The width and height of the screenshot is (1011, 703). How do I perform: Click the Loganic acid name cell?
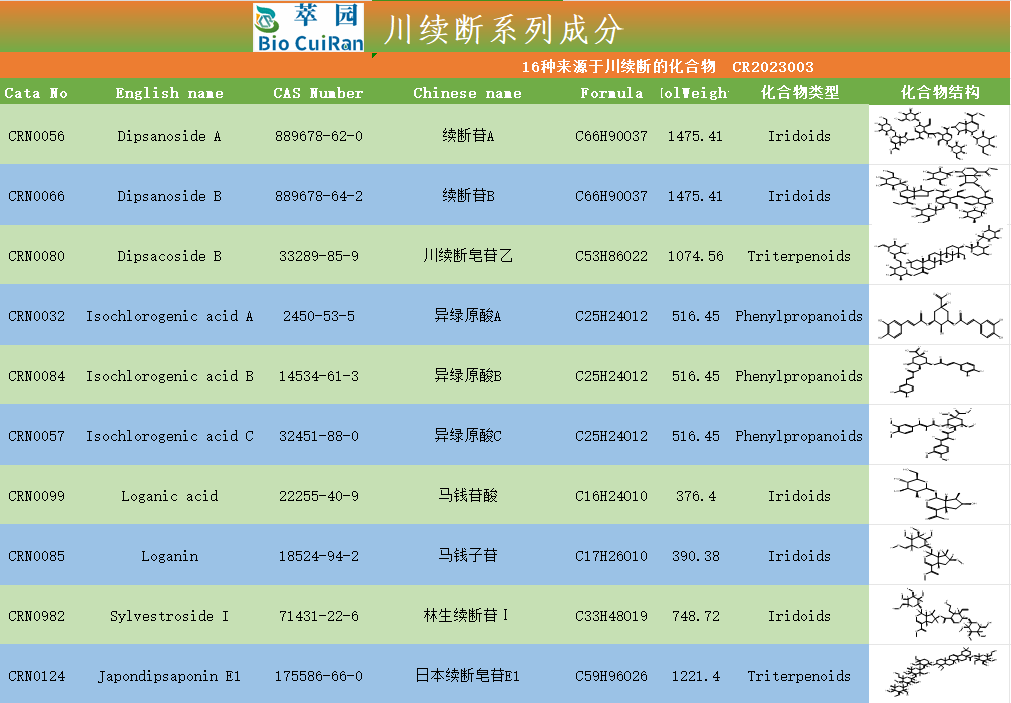[170, 496]
